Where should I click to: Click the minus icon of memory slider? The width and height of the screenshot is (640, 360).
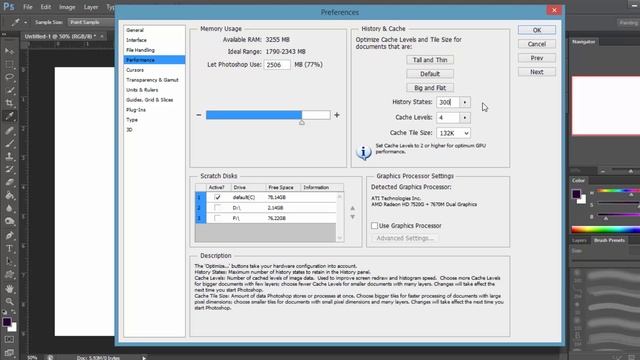pyautogui.click(x=199, y=115)
